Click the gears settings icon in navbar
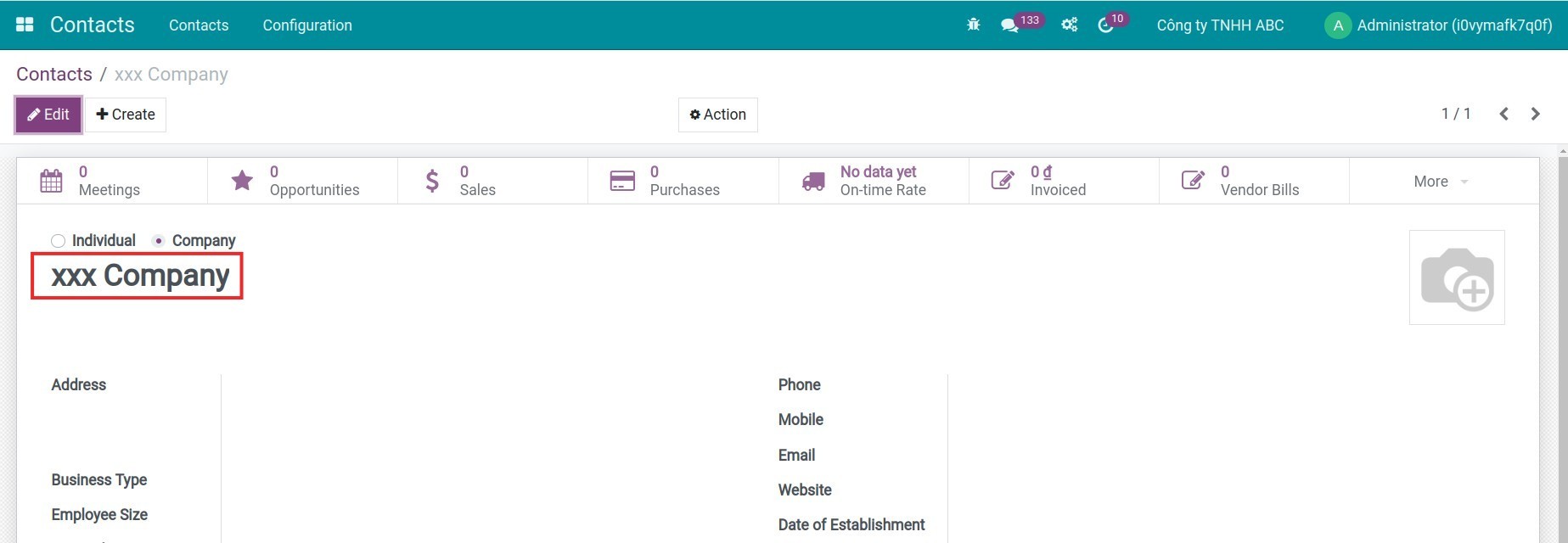Image resolution: width=1568 pixels, height=543 pixels. [x=1069, y=25]
